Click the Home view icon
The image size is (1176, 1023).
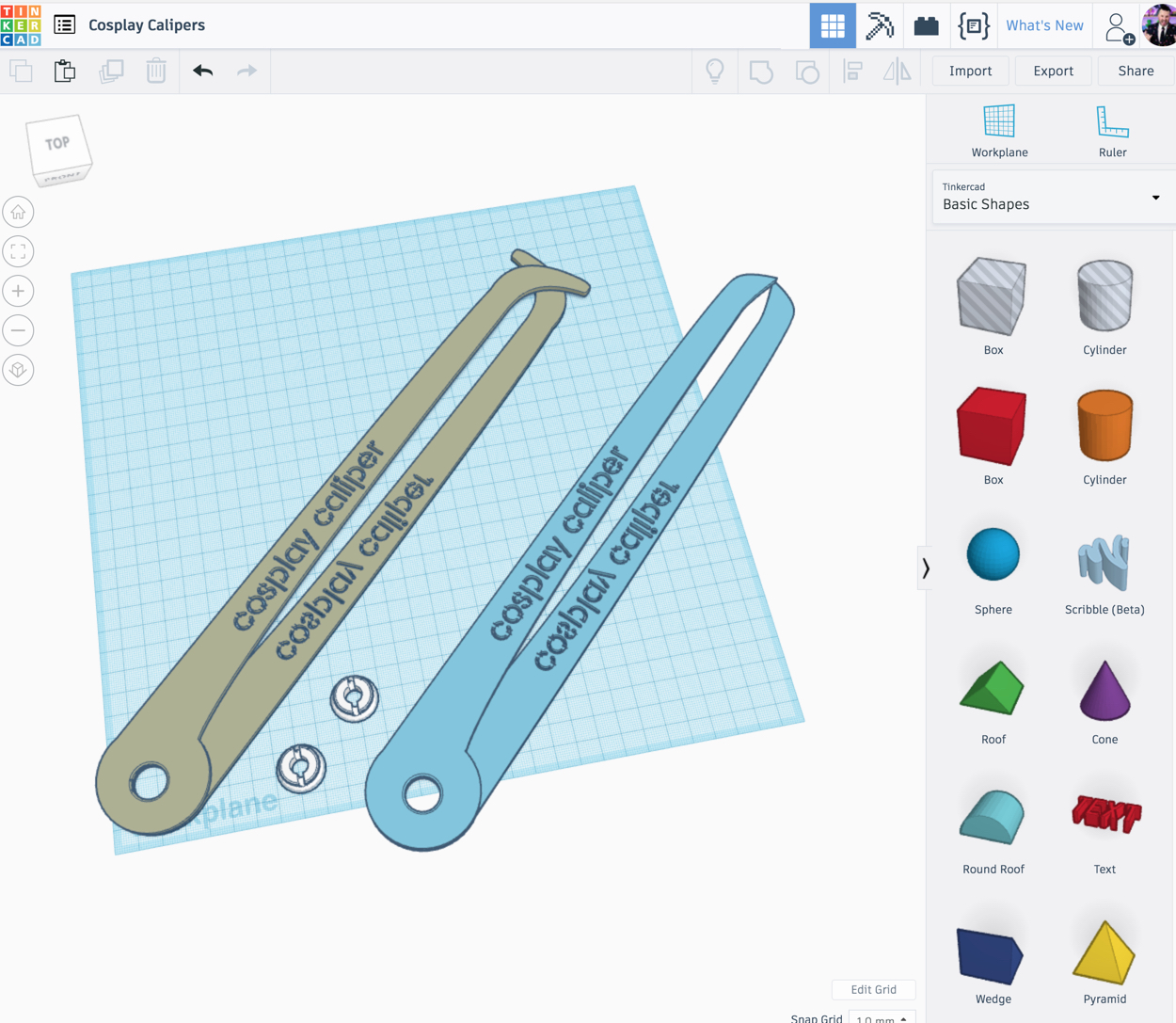coord(18,212)
